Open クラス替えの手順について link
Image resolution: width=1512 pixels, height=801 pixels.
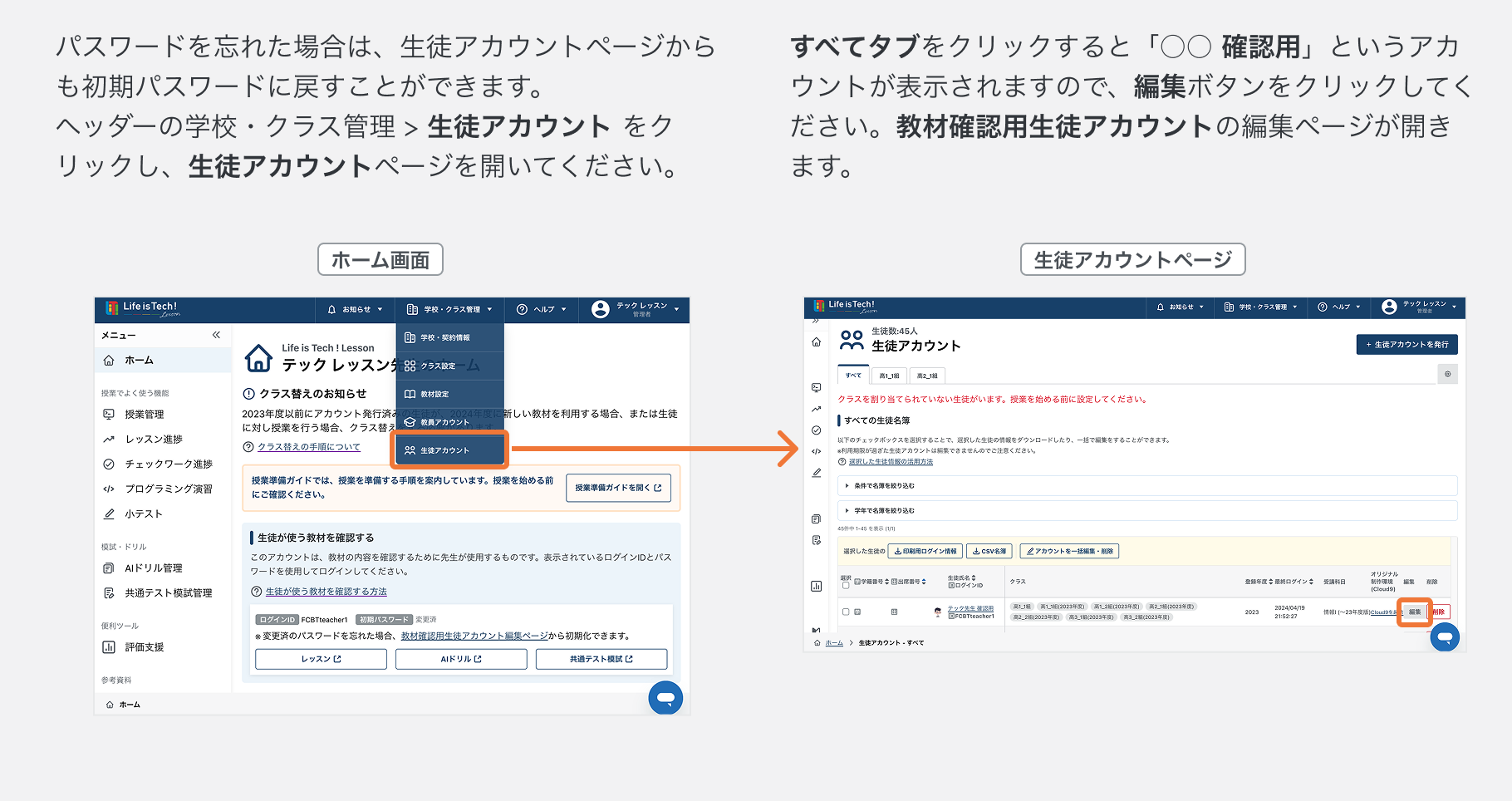[x=309, y=447]
